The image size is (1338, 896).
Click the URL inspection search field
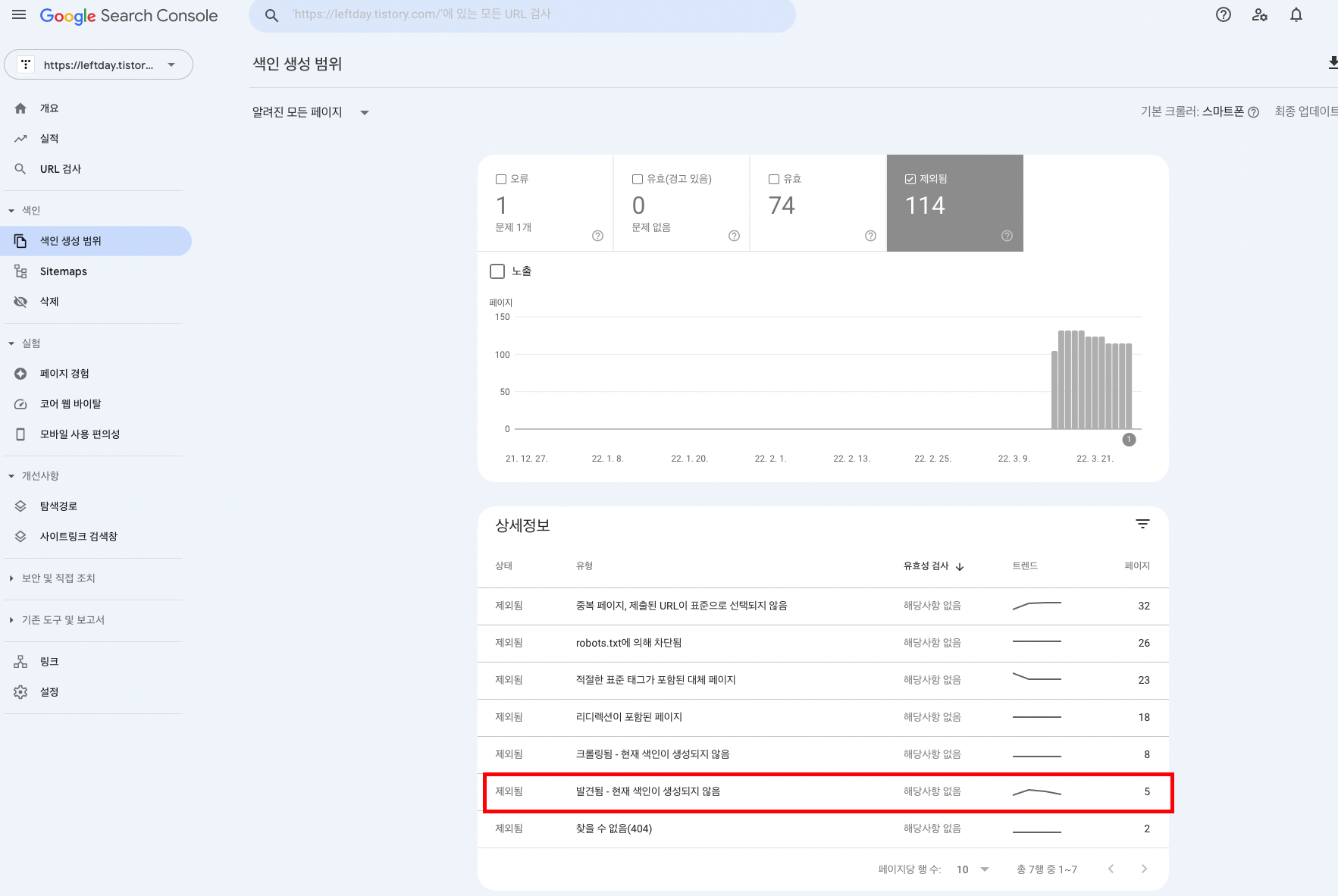pos(522,15)
